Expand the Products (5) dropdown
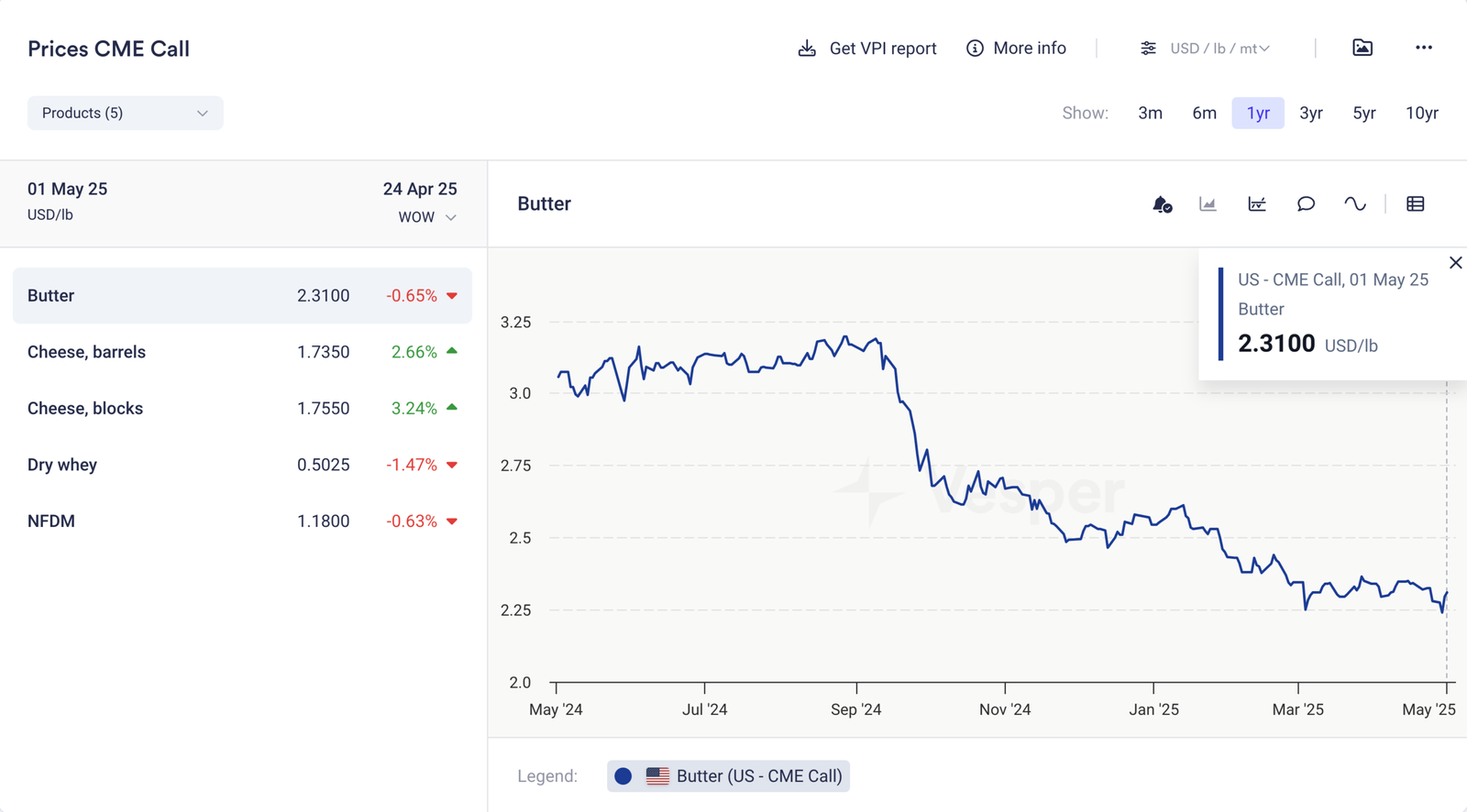The width and height of the screenshot is (1467, 812). click(126, 113)
